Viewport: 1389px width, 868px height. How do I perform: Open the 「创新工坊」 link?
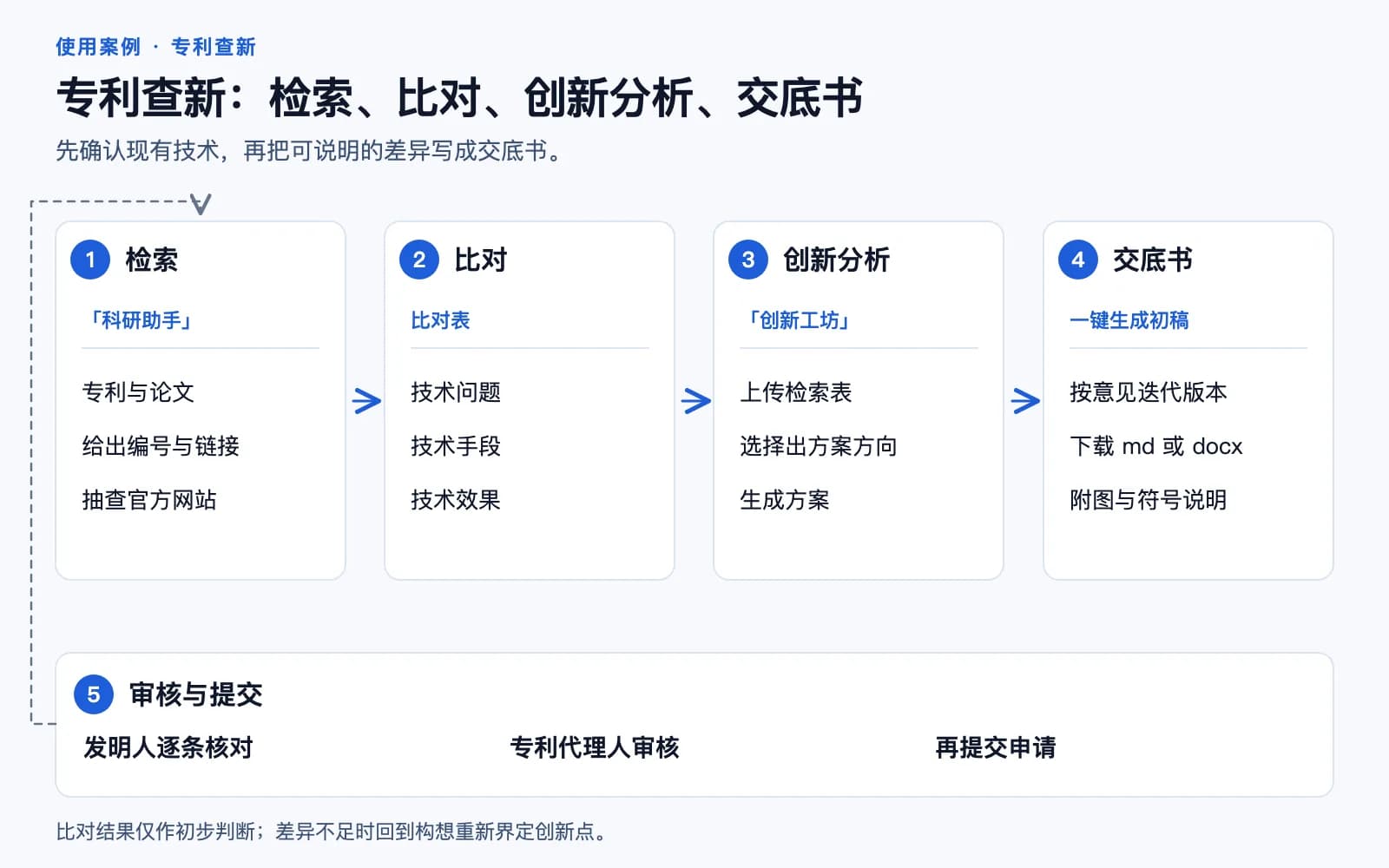point(797,320)
